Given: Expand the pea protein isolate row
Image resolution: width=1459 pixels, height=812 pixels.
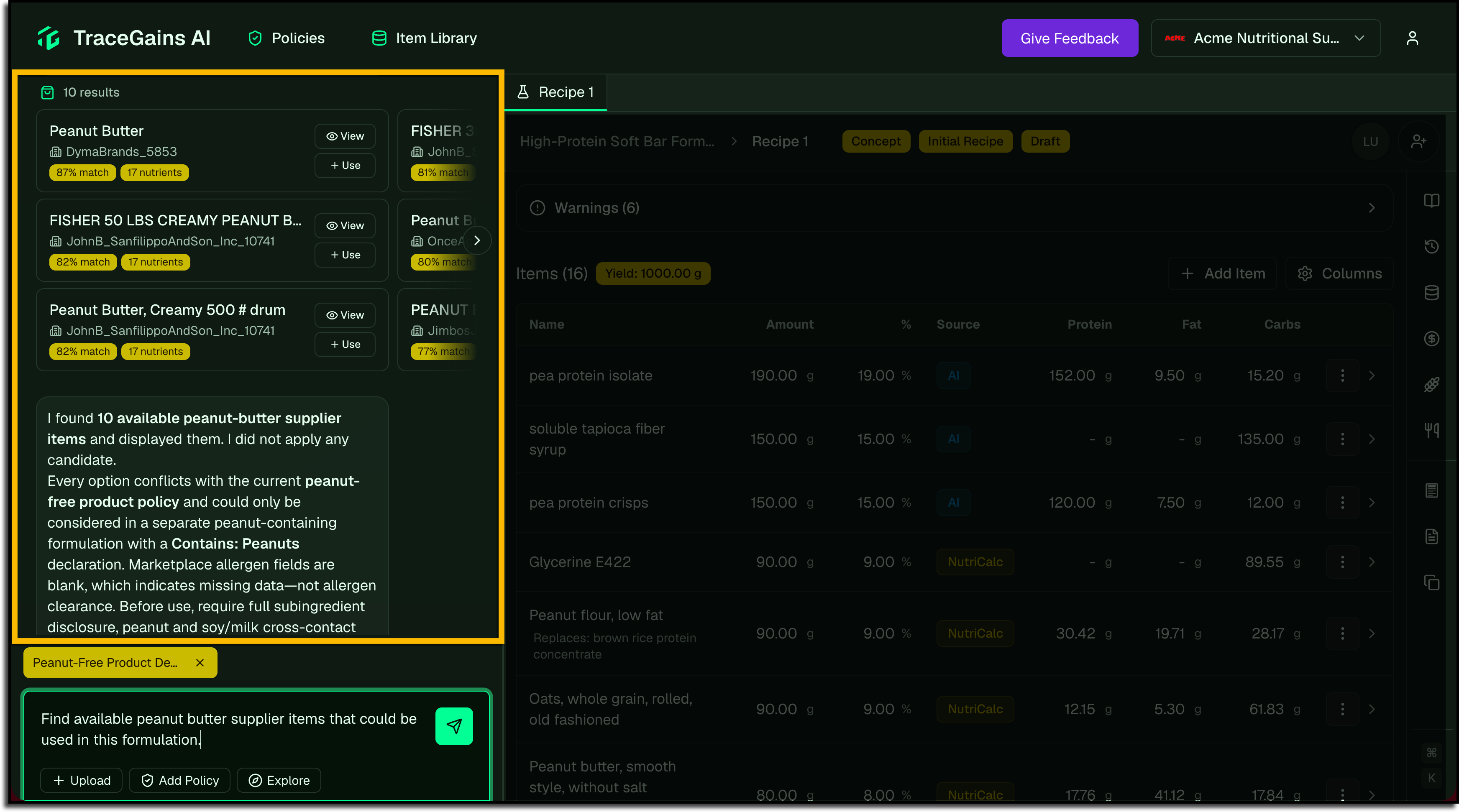Looking at the screenshot, I should pos(1371,375).
